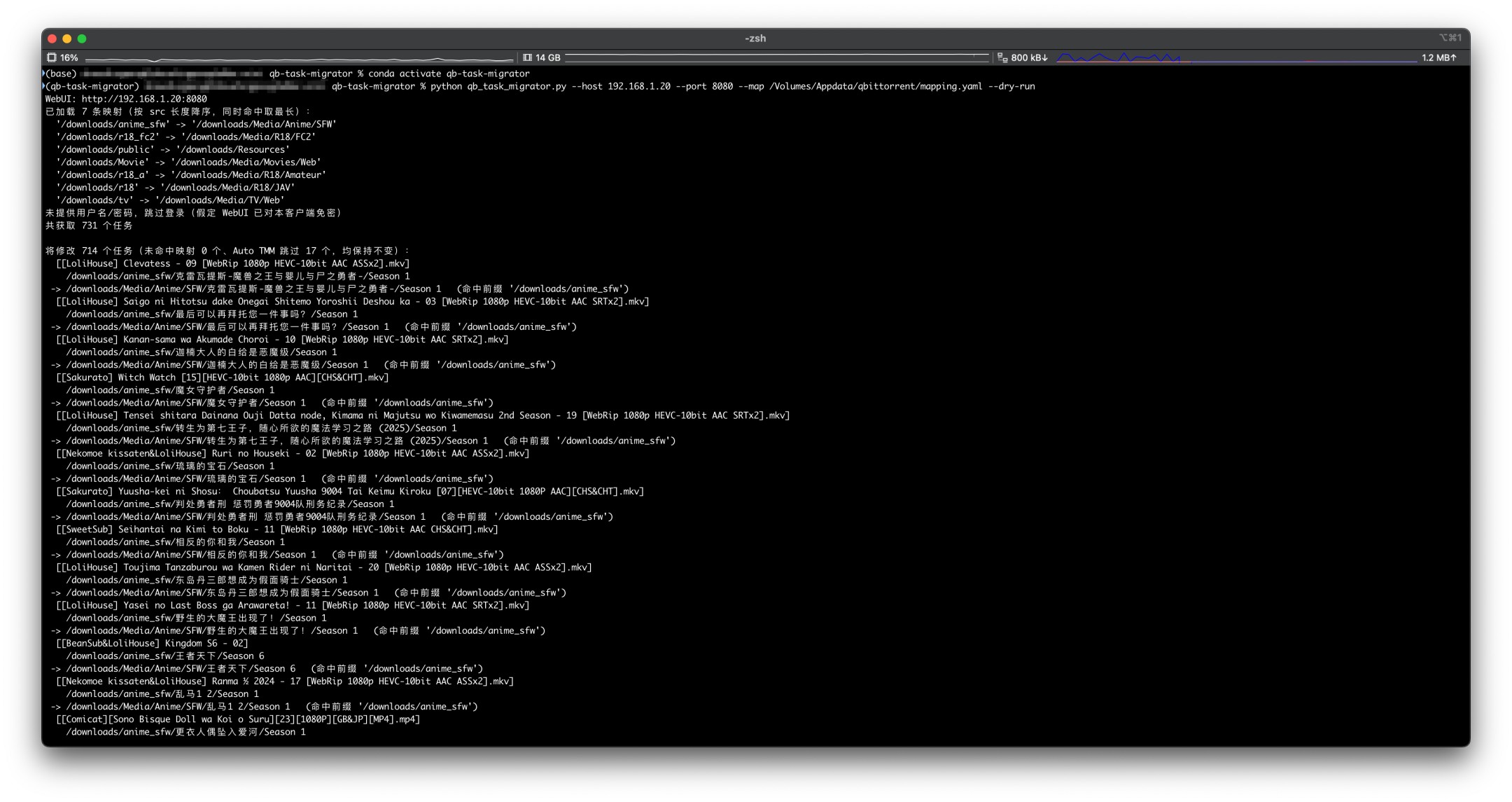Maximize the terminal with green button
This screenshot has height=802, width=1512.
(x=82, y=39)
